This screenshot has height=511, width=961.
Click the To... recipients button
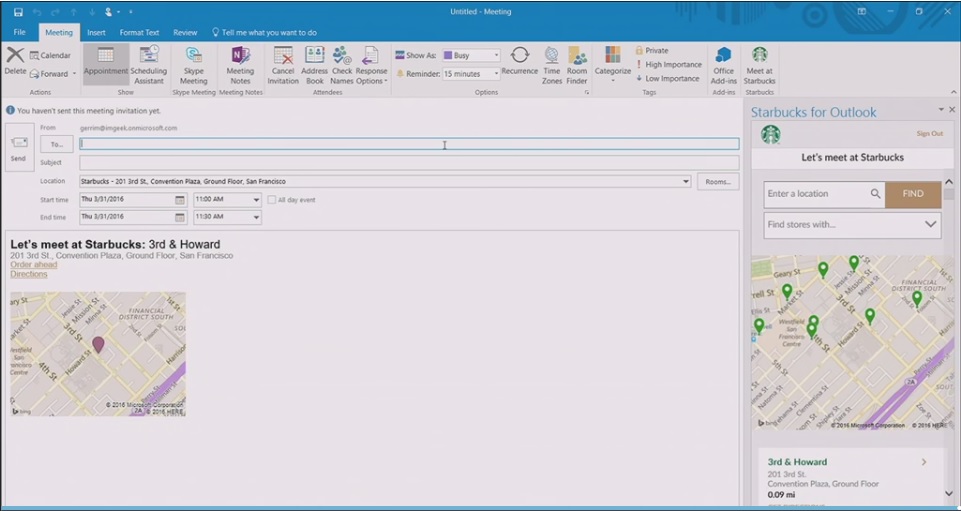tap(56, 145)
